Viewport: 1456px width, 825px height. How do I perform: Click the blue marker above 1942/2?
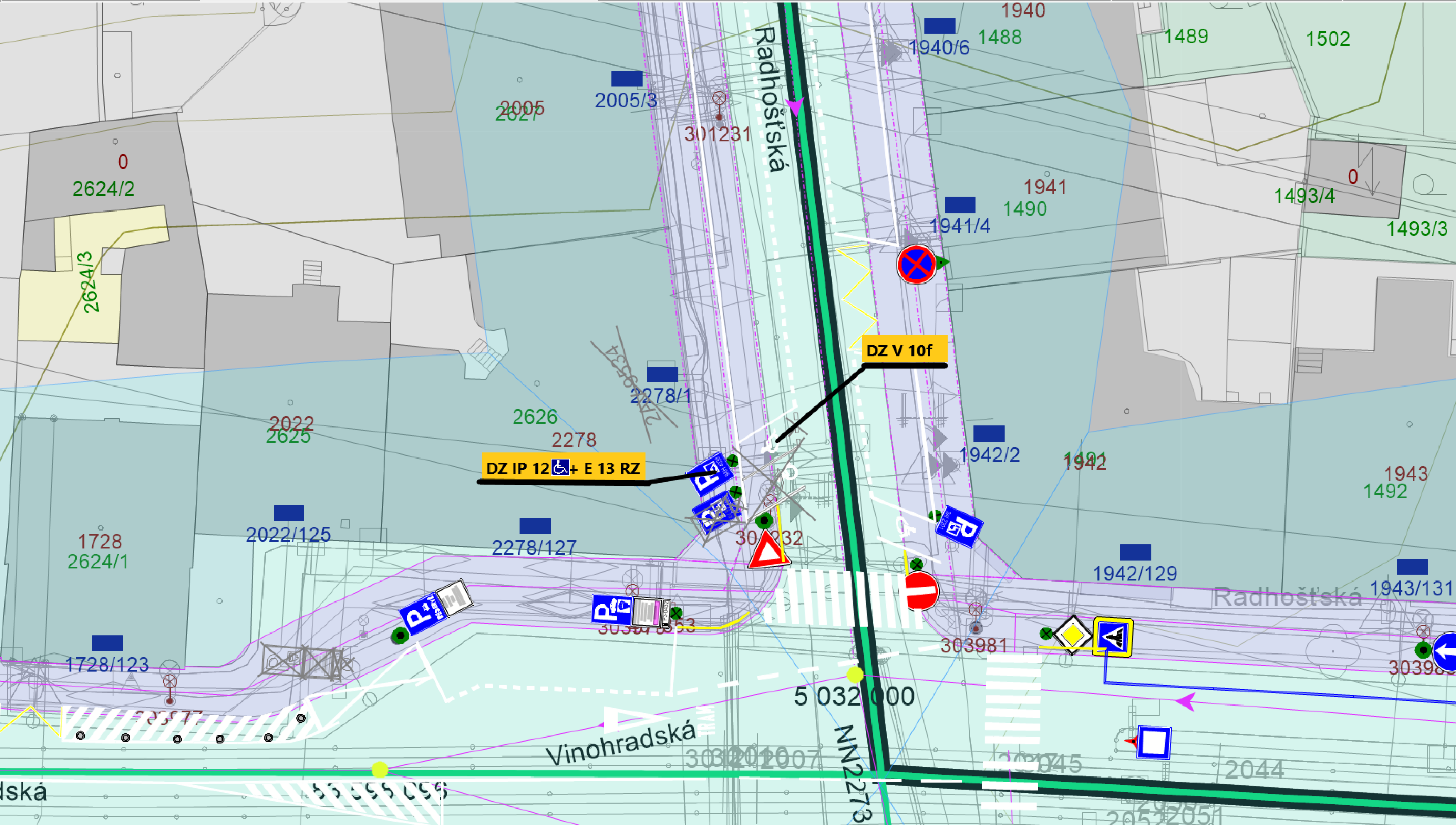(x=989, y=434)
